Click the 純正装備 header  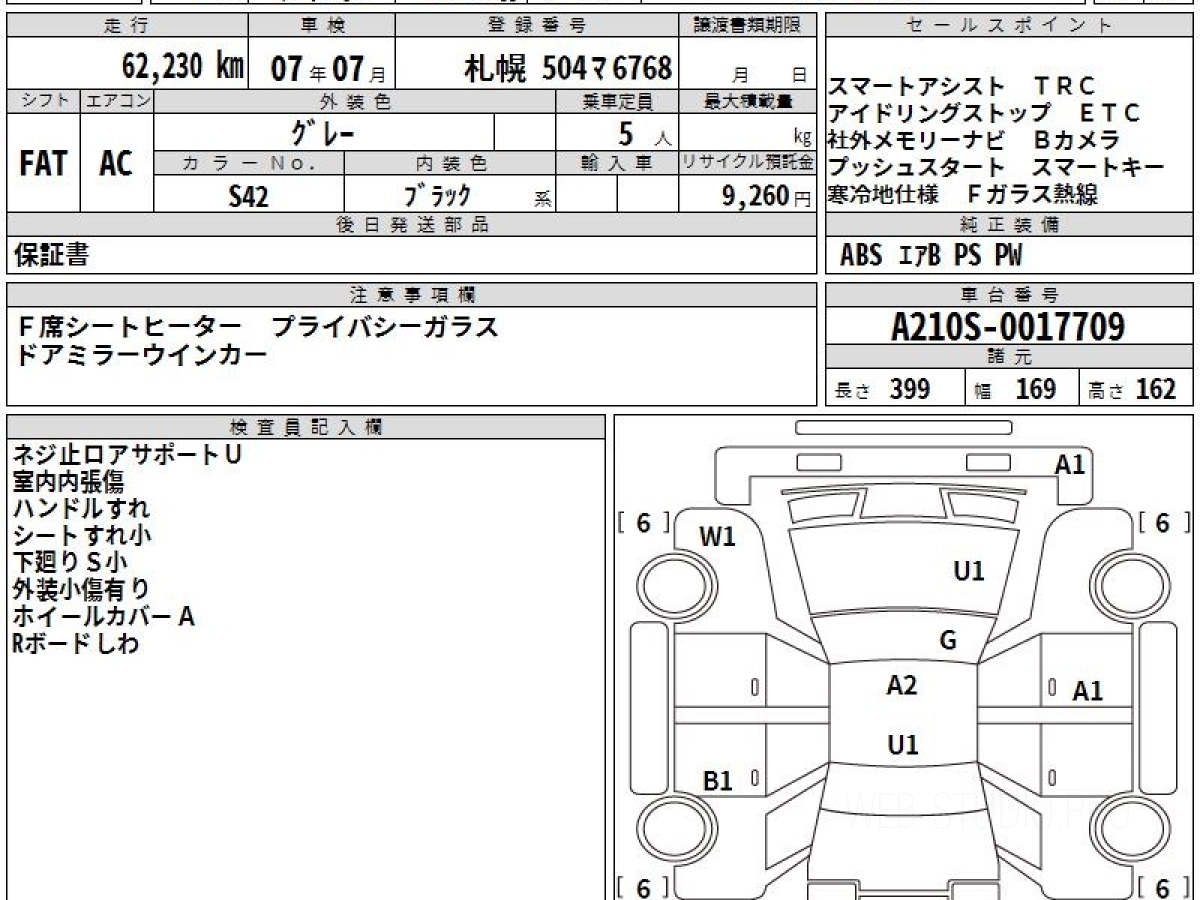pos(1010,225)
